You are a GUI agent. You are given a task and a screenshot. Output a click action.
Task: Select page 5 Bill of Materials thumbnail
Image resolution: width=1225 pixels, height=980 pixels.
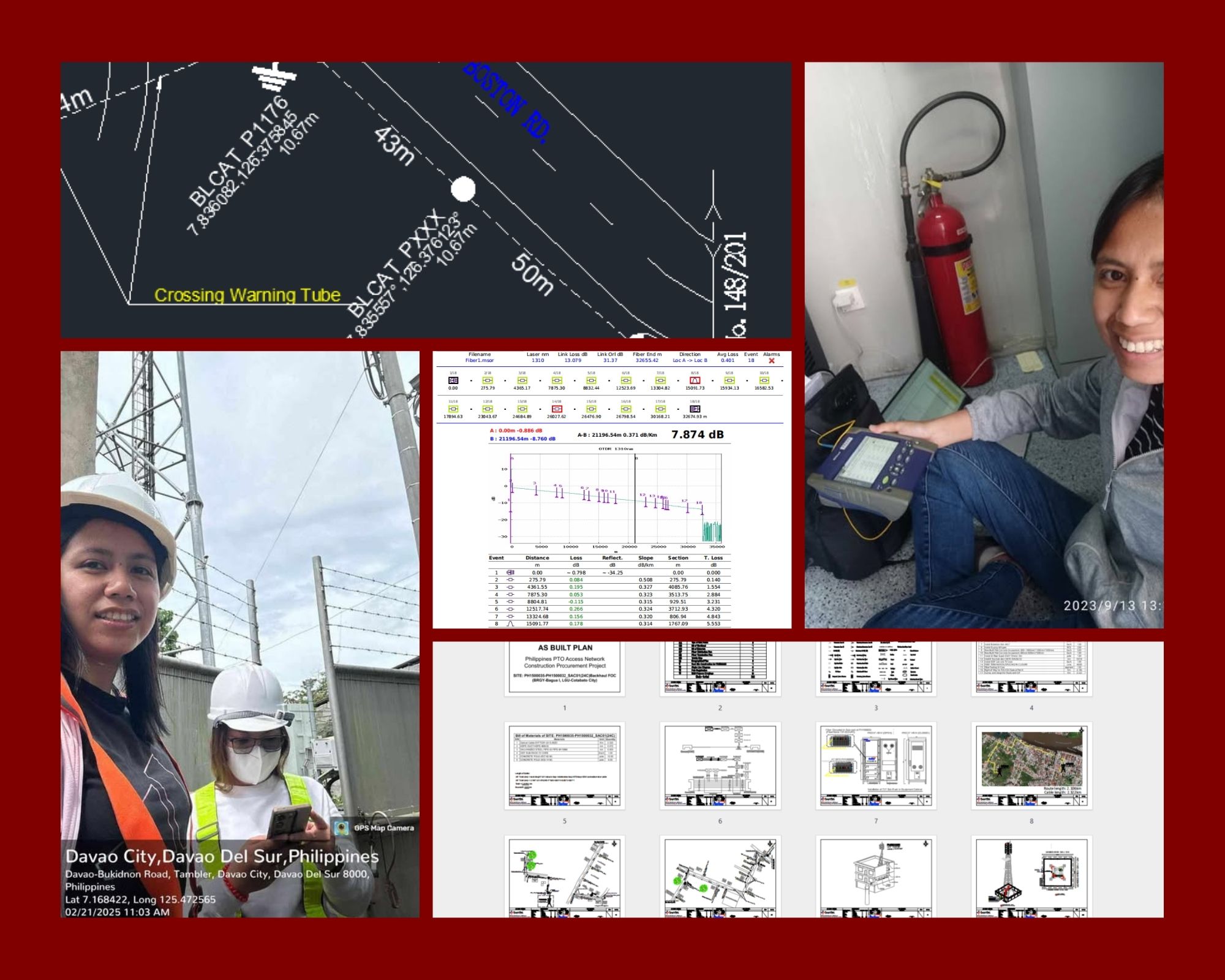[564, 766]
